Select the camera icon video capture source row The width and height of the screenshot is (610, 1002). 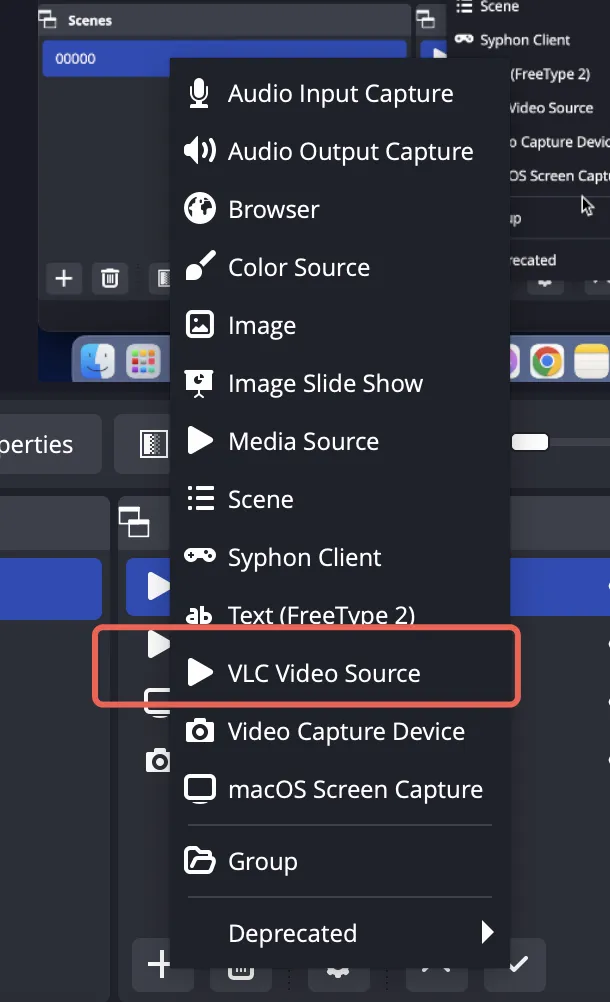[x=157, y=760]
